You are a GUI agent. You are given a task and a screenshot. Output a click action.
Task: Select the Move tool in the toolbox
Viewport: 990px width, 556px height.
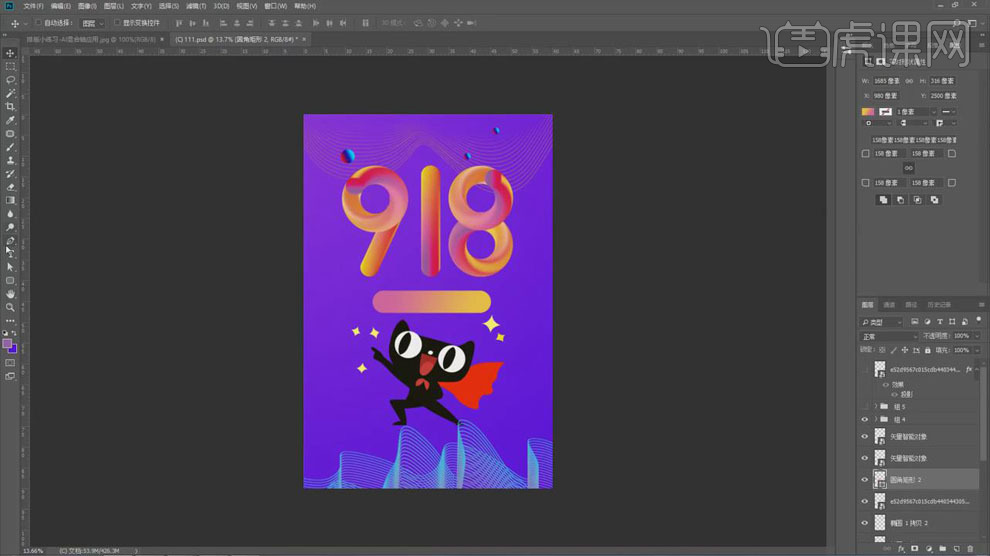pos(10,53)
